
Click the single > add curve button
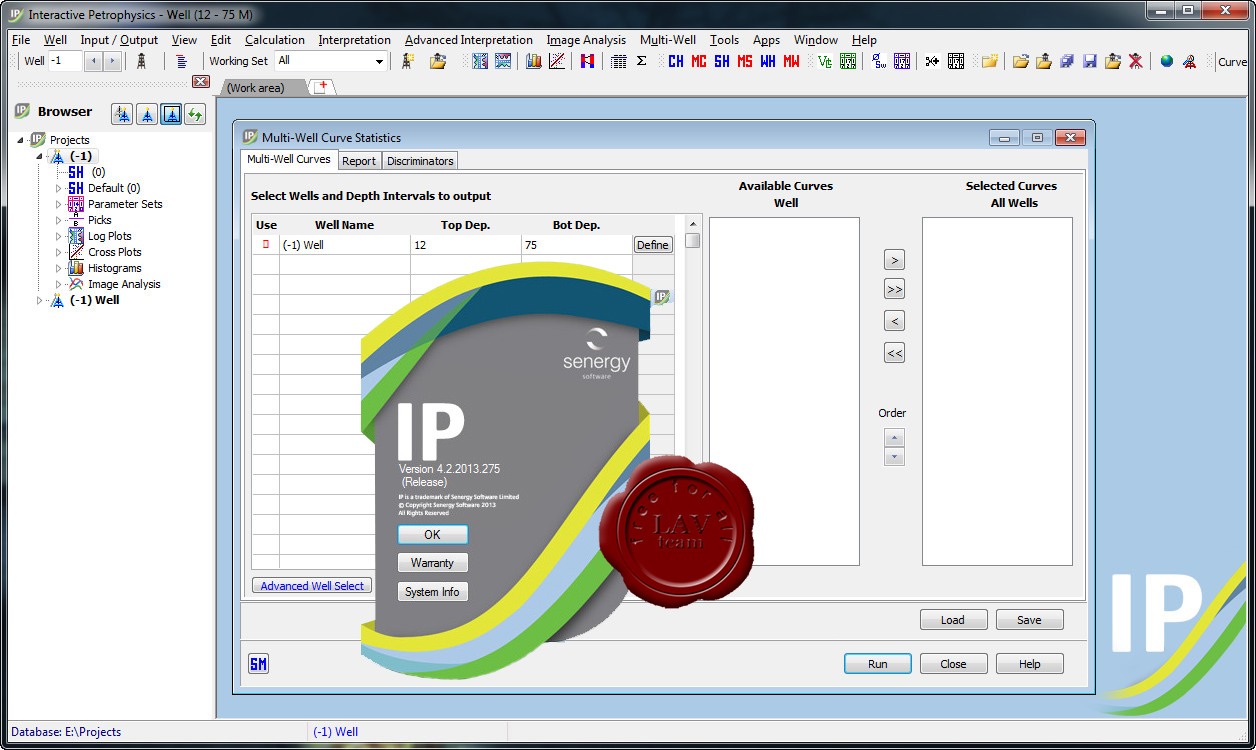[895, 260]
